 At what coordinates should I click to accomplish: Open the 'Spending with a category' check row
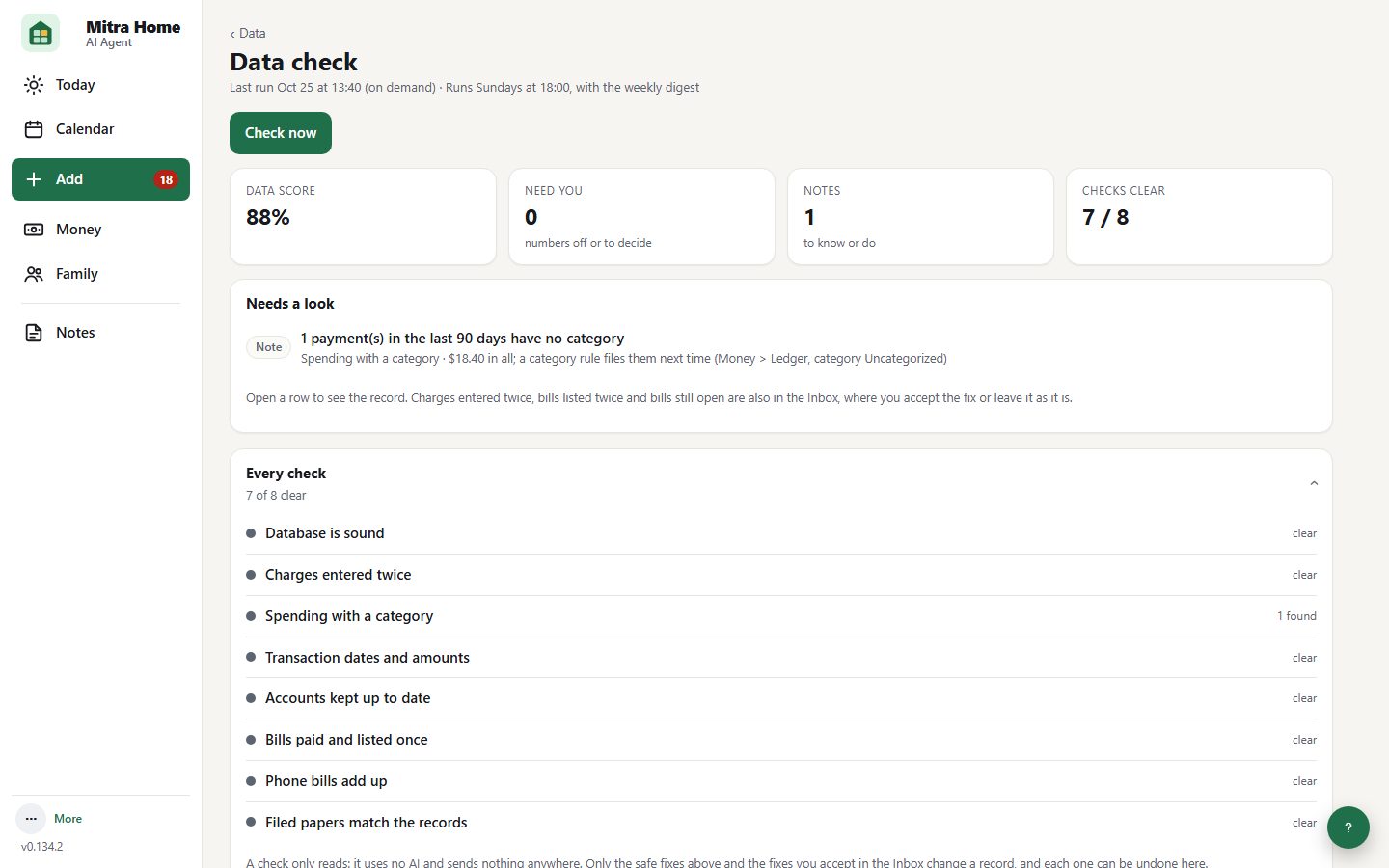point(781,616)
